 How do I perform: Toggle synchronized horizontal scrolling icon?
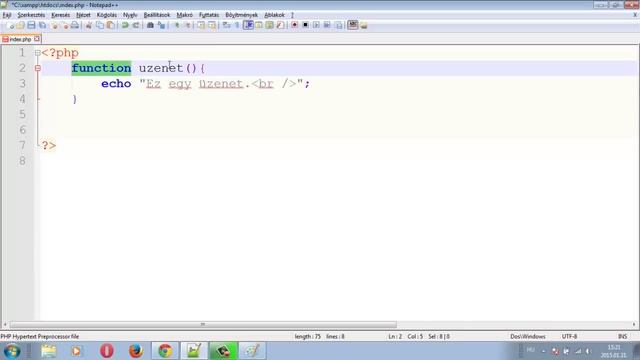click(x=212, y=25)
